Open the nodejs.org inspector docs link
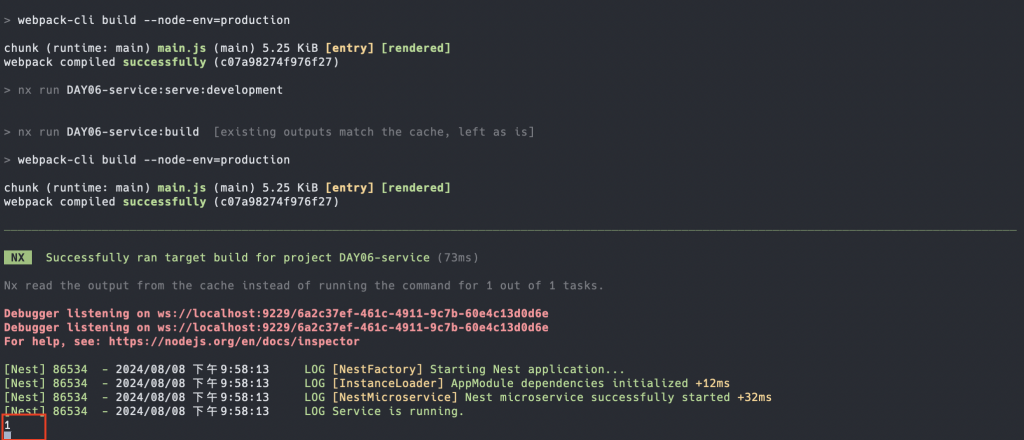The width and height of the screenshot is (1024, 440). click(234, 341)
